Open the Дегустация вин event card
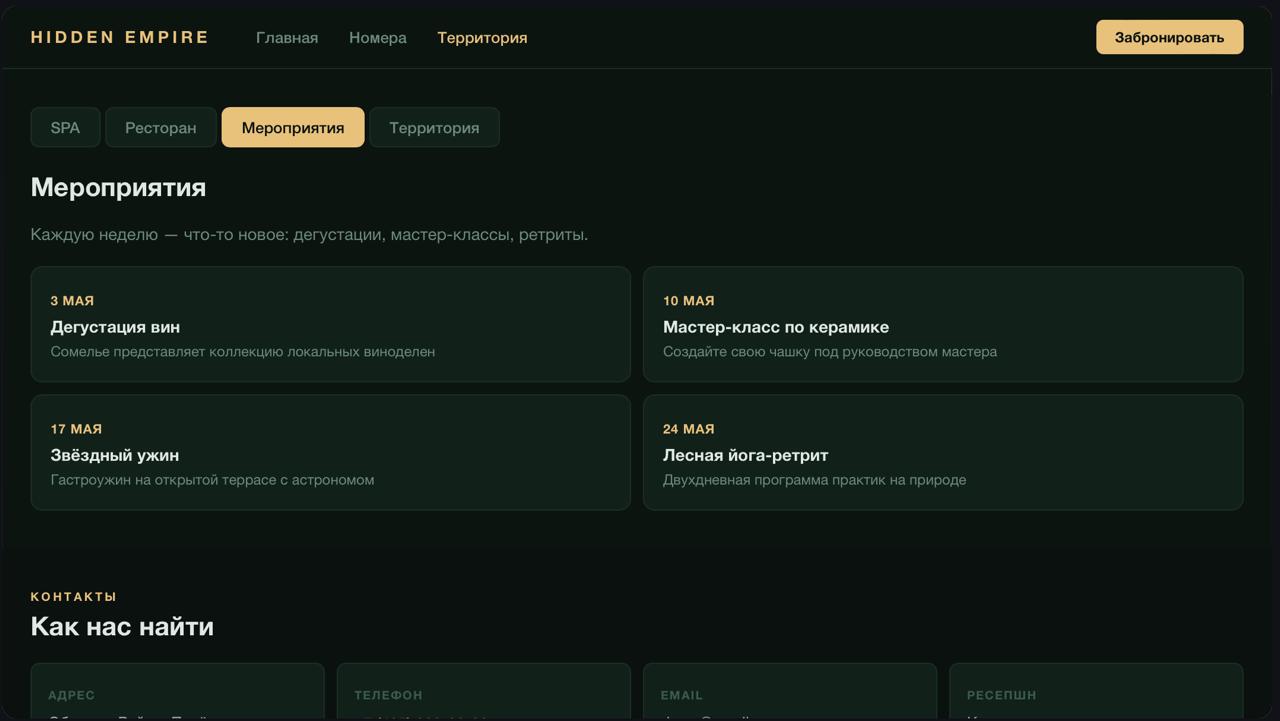The image size is (1280, 721). coord(330,324)
